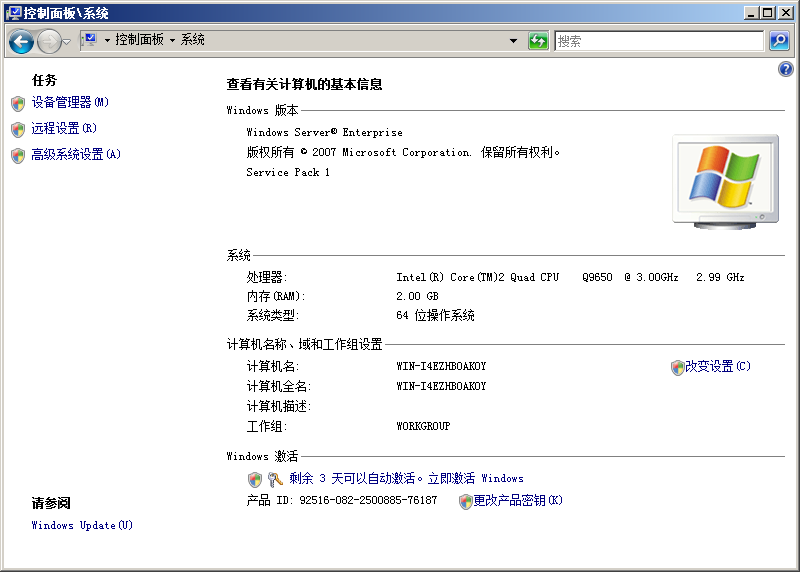
Task: Click shield icon beside 远程设置
Action: pos(18,130)
